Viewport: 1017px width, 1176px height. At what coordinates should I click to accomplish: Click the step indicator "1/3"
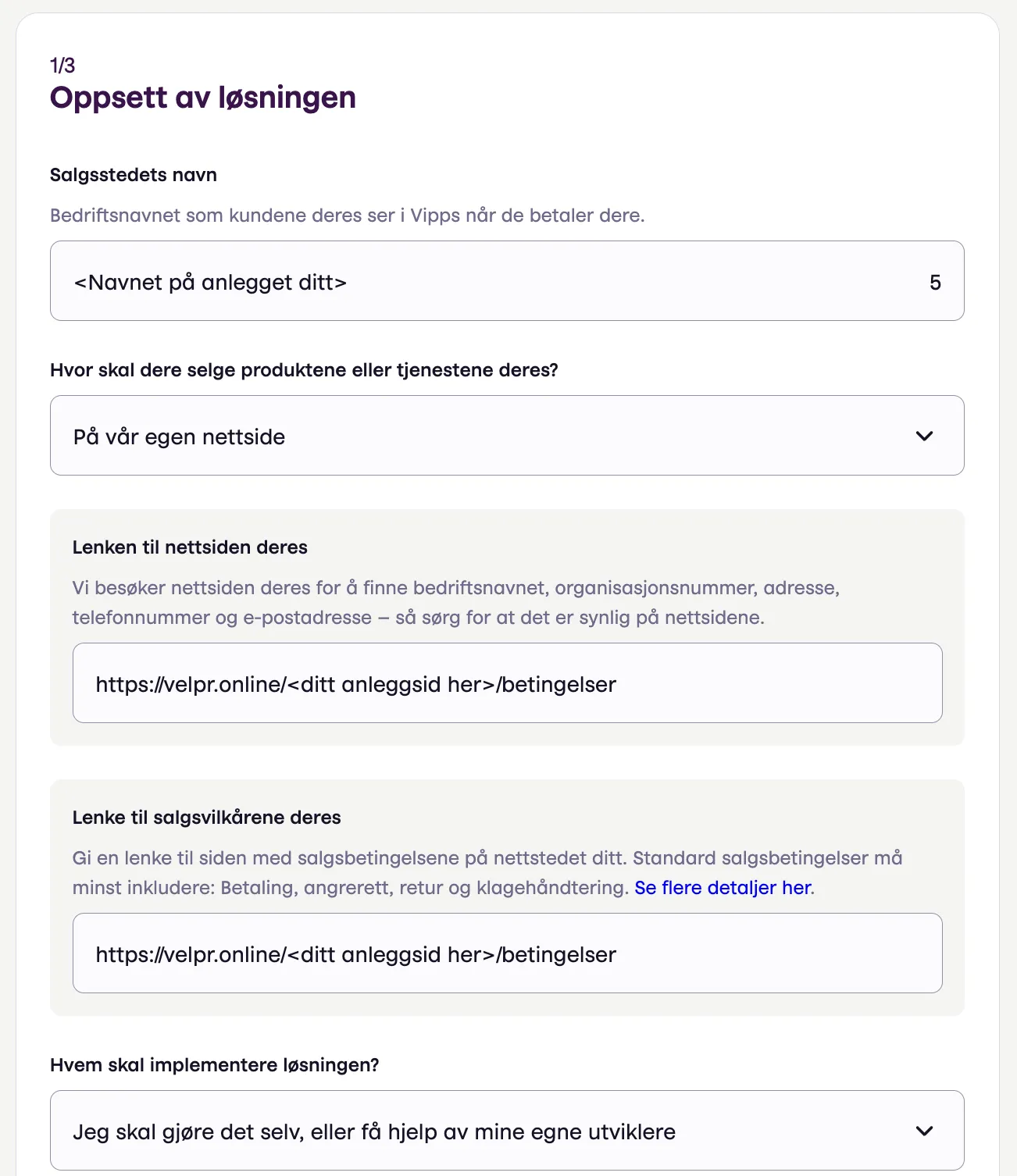click(x=62, y=66)
